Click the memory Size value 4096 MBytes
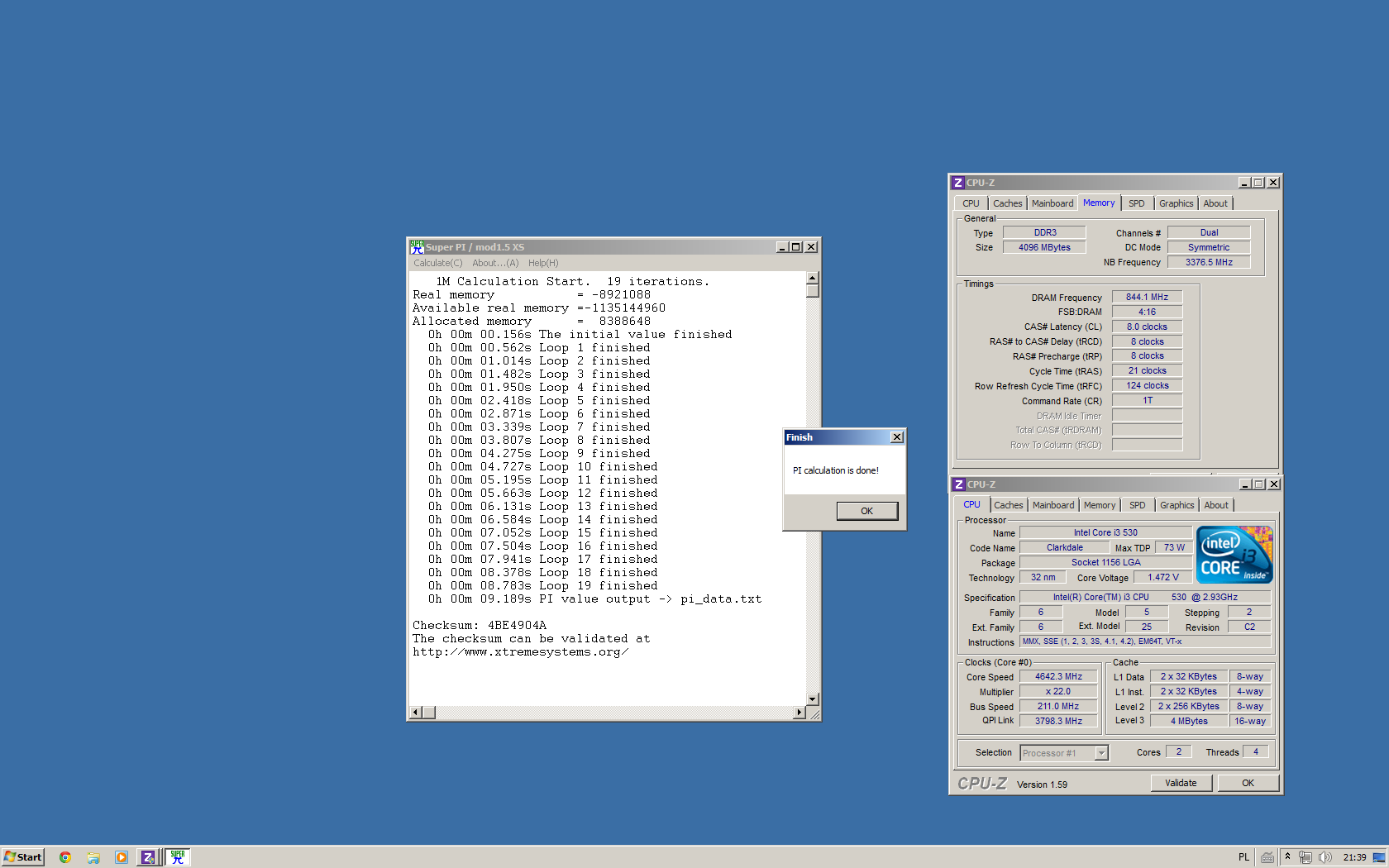Image resolution: width=1389 pixels, height=868 pixels. pyautogui.click(x=1044, y=247)
